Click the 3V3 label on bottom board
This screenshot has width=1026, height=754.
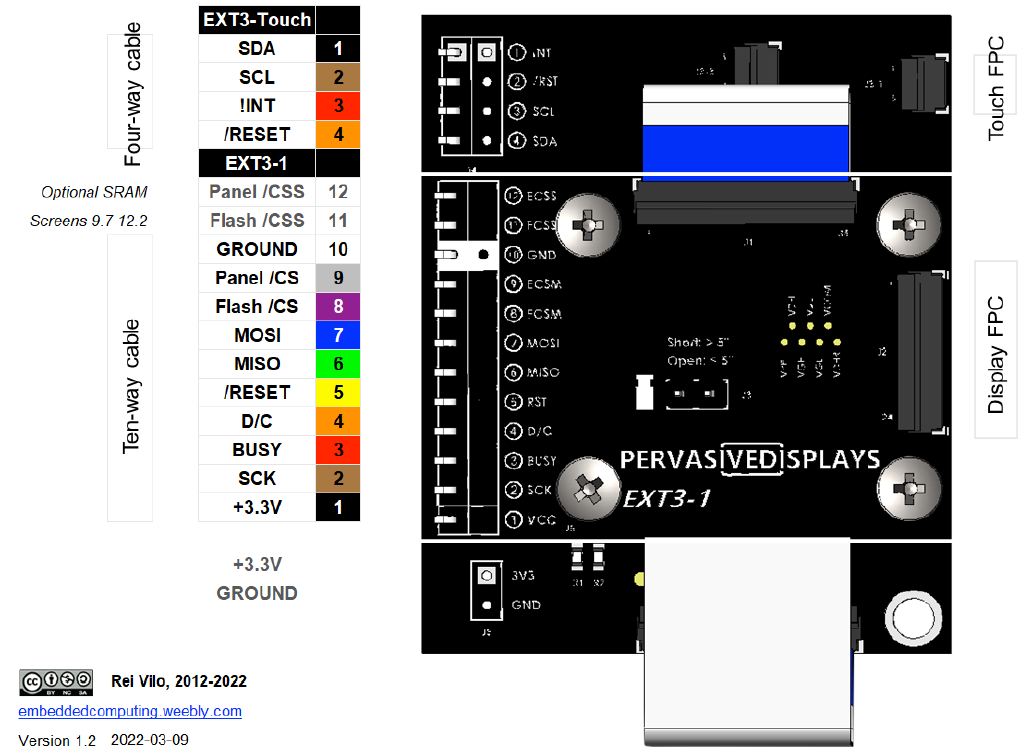tap(523, 575)
